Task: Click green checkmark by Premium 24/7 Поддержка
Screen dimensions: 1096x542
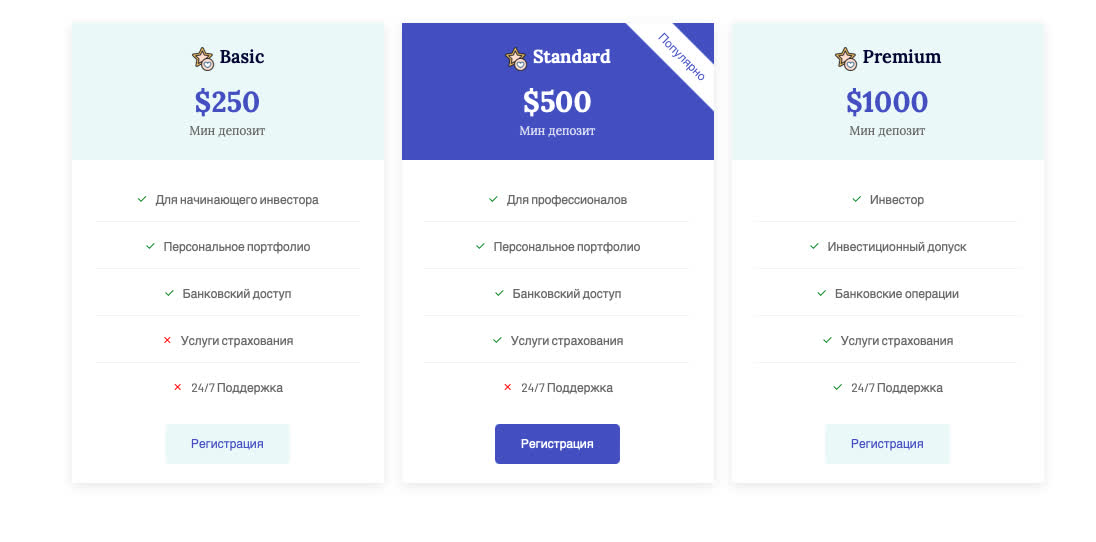Action: tap(837, 387)
